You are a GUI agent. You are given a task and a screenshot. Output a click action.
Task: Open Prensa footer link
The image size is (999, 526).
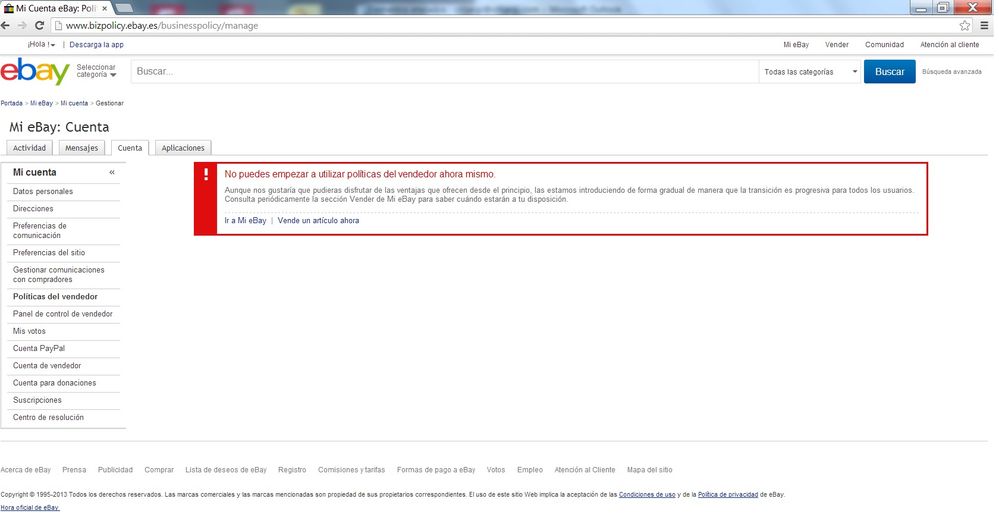(x=74, y=470)
